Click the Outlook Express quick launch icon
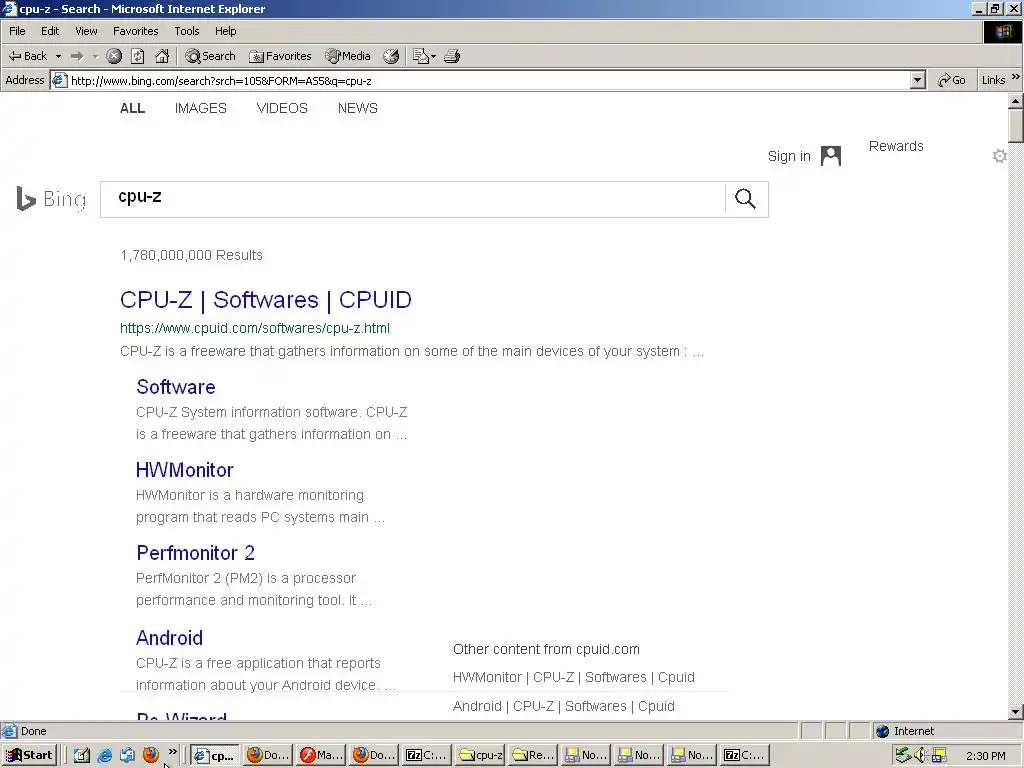1024x768 pixels. (128, 756)
